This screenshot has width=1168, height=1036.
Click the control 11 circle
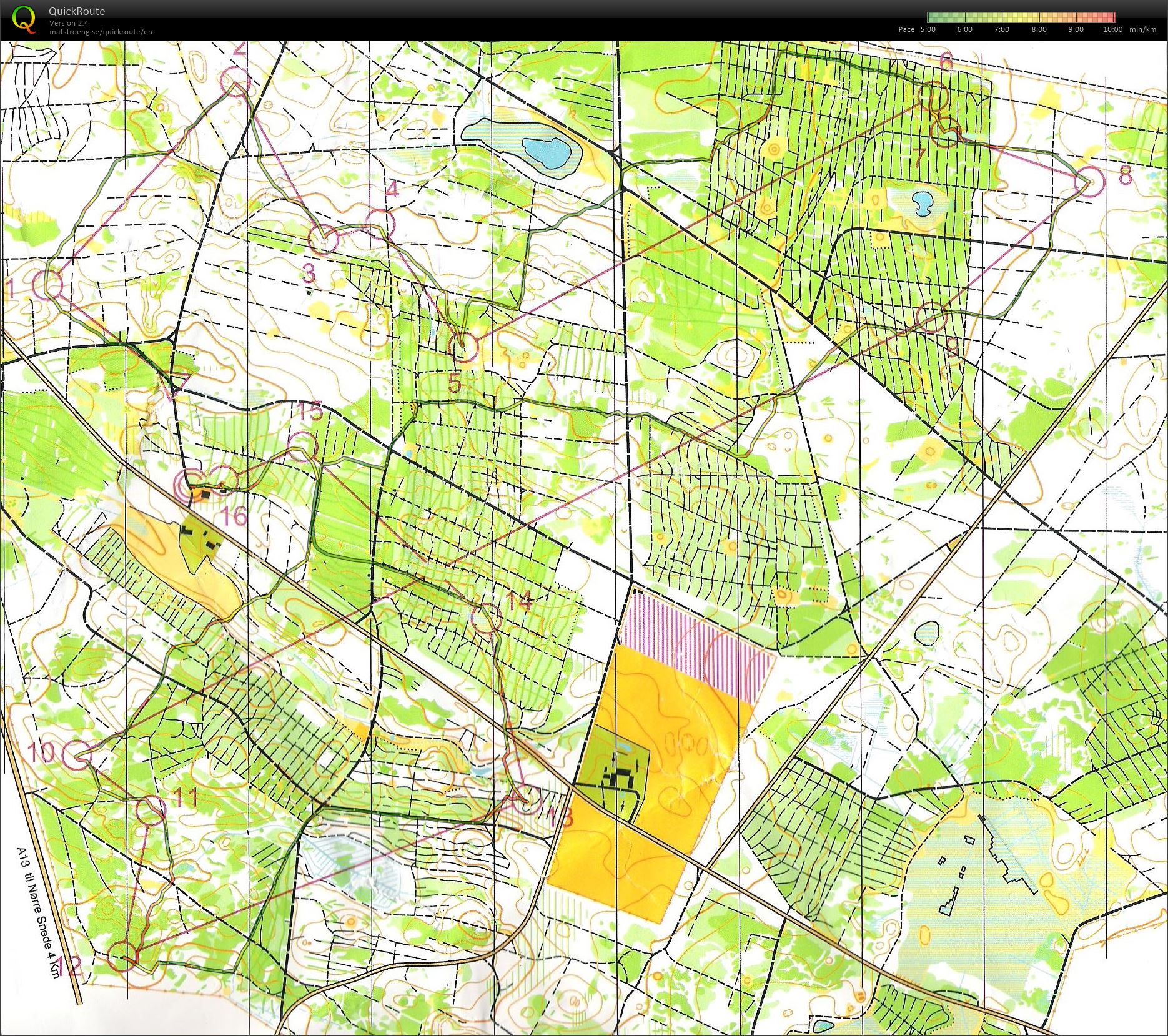tap(151, 810)
